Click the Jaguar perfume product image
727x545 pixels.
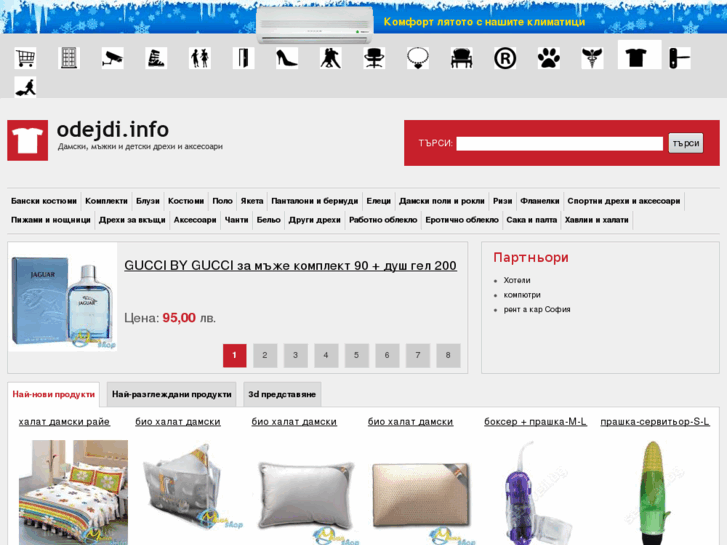63,297
